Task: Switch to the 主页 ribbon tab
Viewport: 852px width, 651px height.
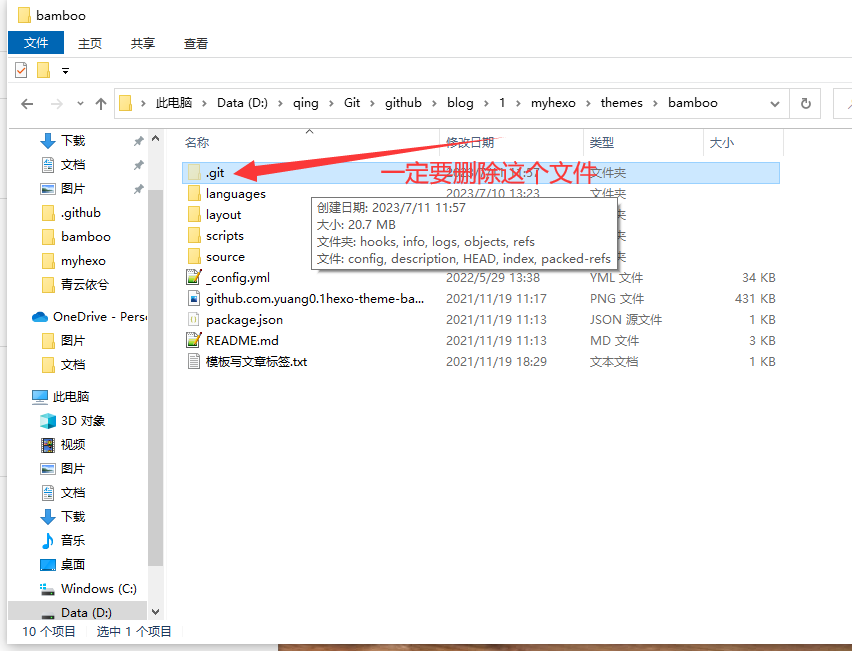Action: (x=90, y=43)
